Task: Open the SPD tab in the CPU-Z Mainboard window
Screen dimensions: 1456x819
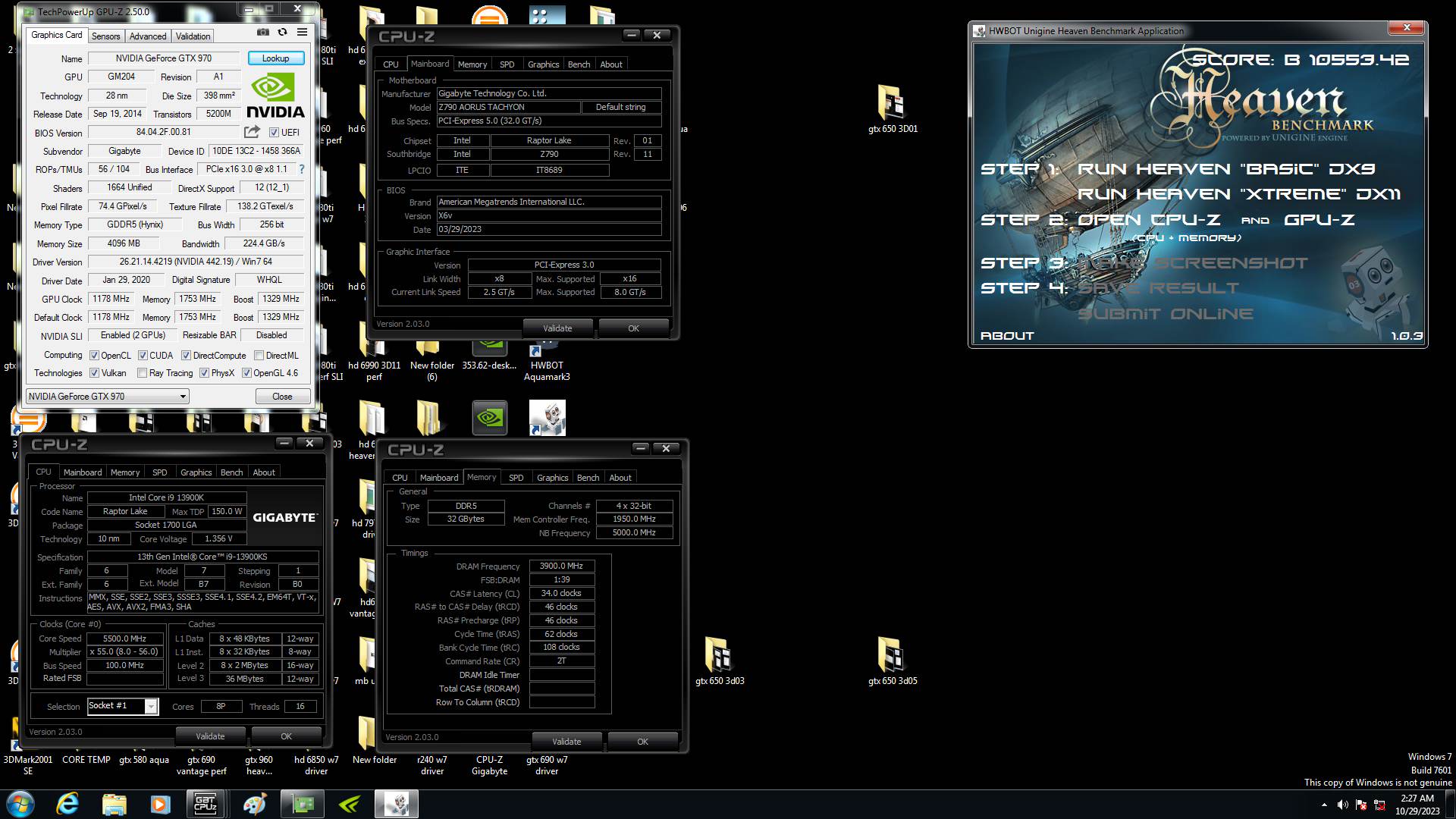Action: 507,64
